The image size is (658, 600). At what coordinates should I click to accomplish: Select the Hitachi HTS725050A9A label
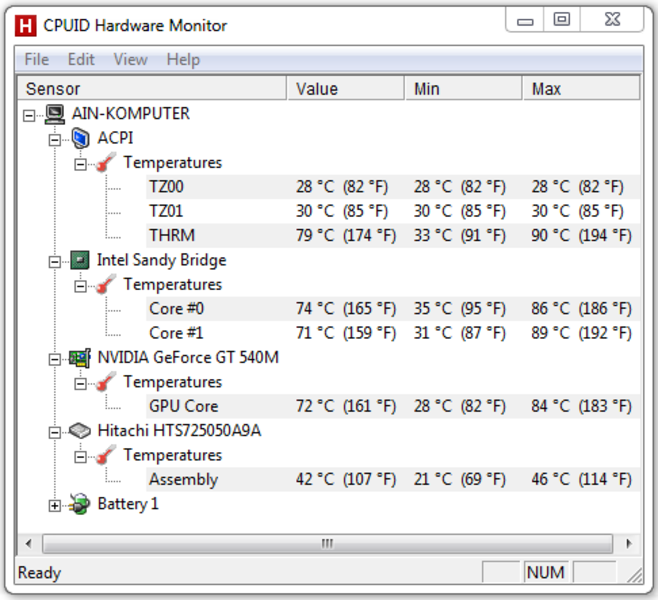click(179, 431)
